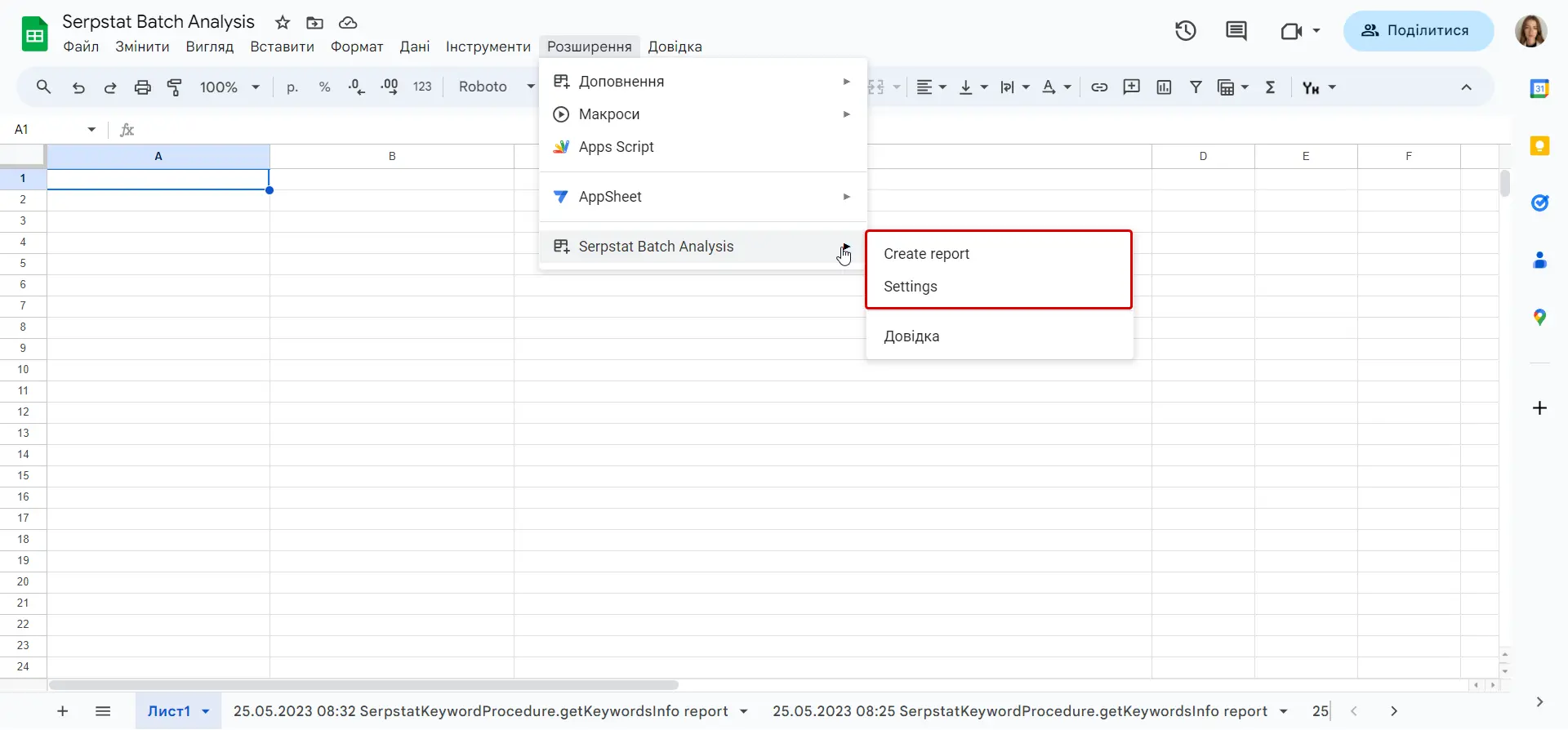The width and height of the screenshot is (1568, 730).
Task: Open Google Tasks side panel
Action: [1539, 203]
